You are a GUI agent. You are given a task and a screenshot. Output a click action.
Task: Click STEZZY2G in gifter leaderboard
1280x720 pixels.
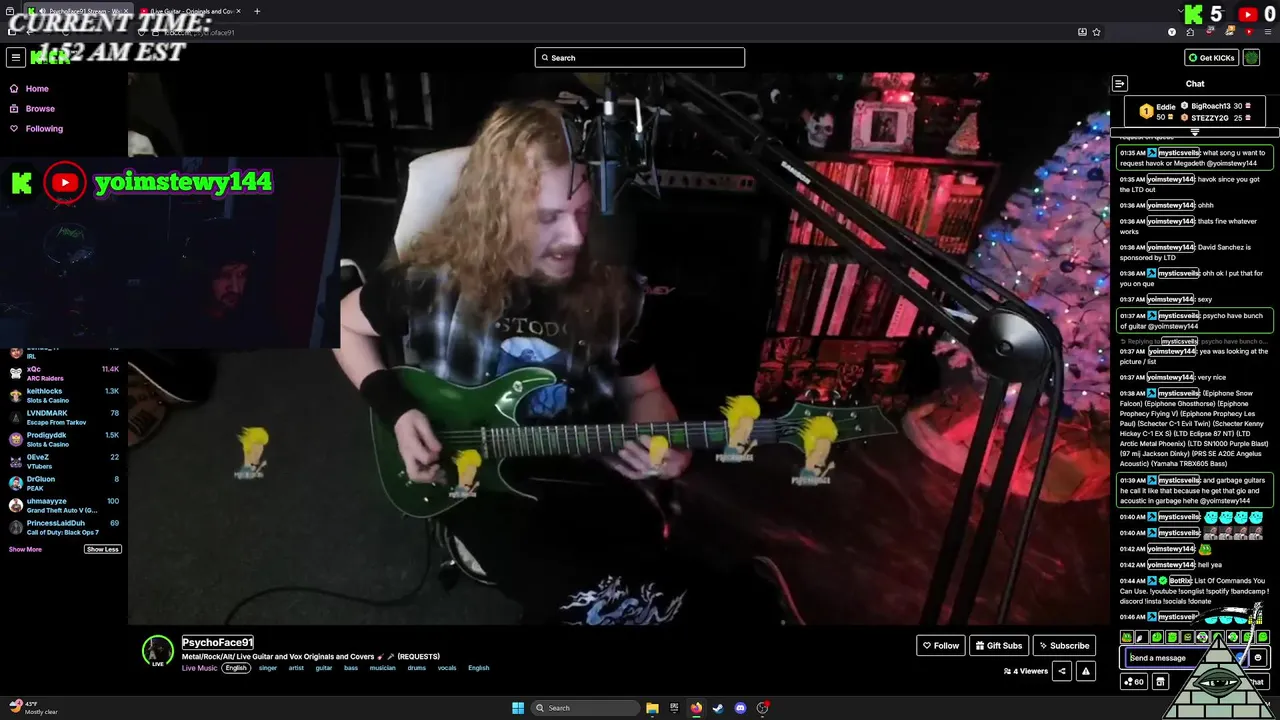[x=1210, y=118]
